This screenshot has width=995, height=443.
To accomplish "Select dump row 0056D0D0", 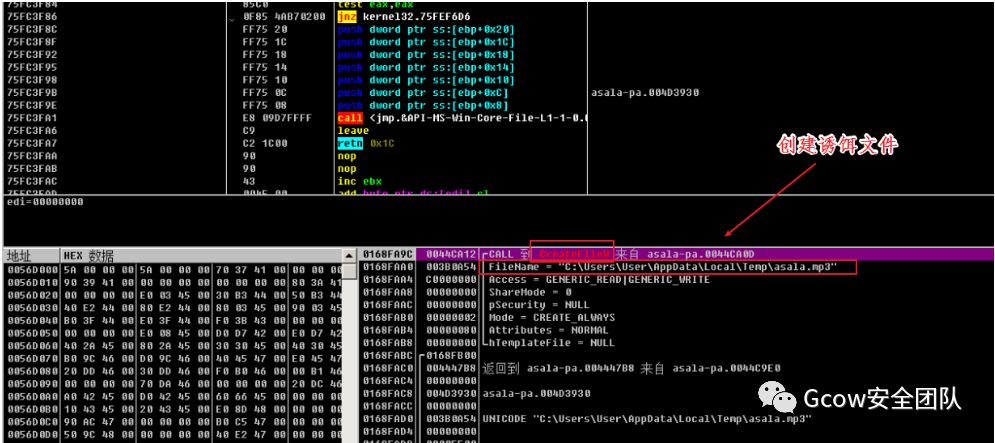I will click(173, 435).
